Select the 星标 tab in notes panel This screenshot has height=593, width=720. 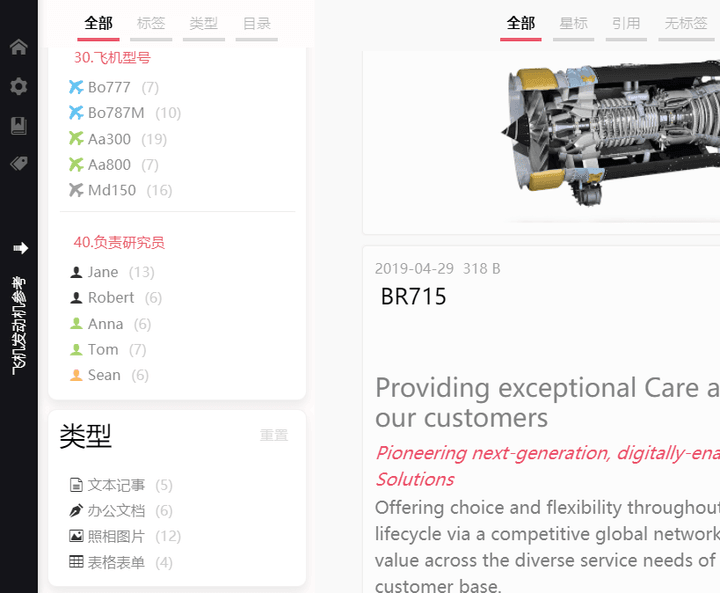click(x=574, y=24)
